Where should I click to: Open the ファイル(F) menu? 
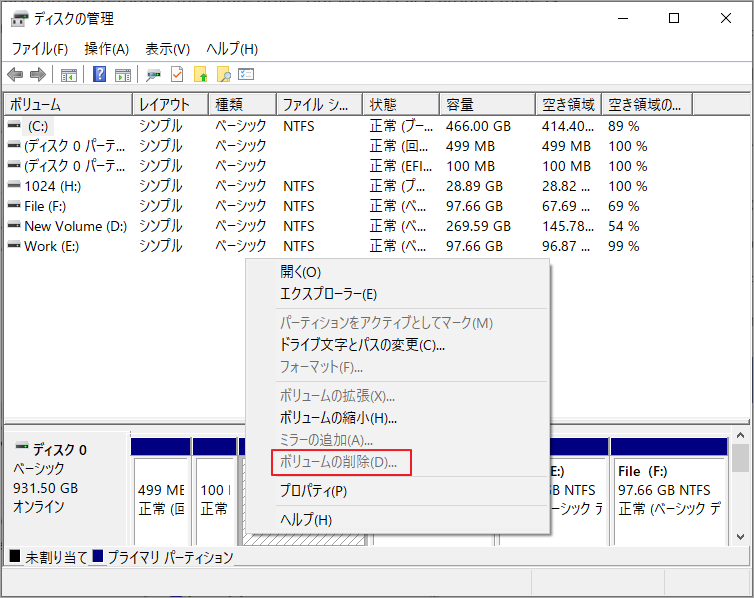coord(39,49)
